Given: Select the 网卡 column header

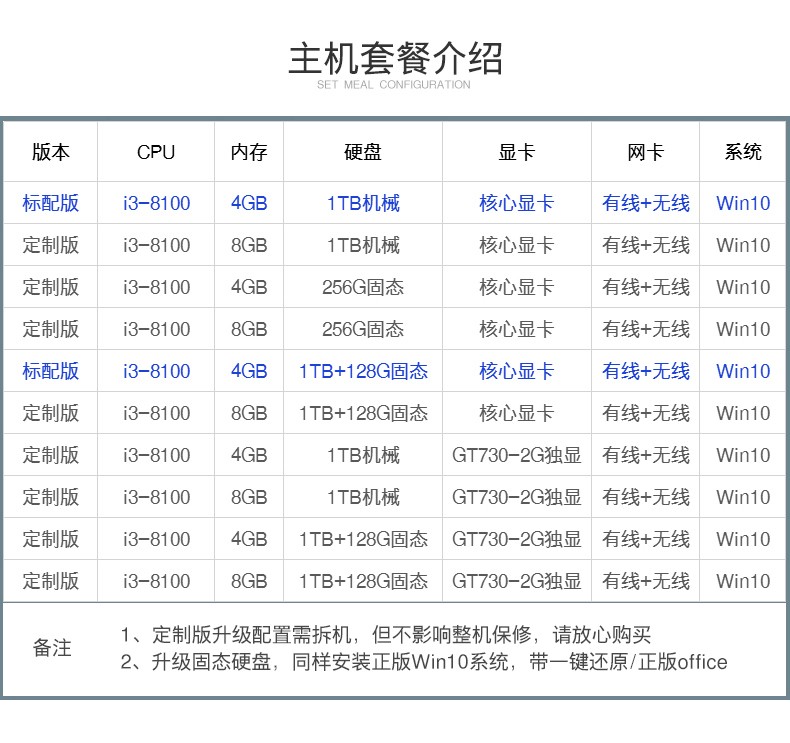Looking at the screenshot, I should [x=645, y=152].
